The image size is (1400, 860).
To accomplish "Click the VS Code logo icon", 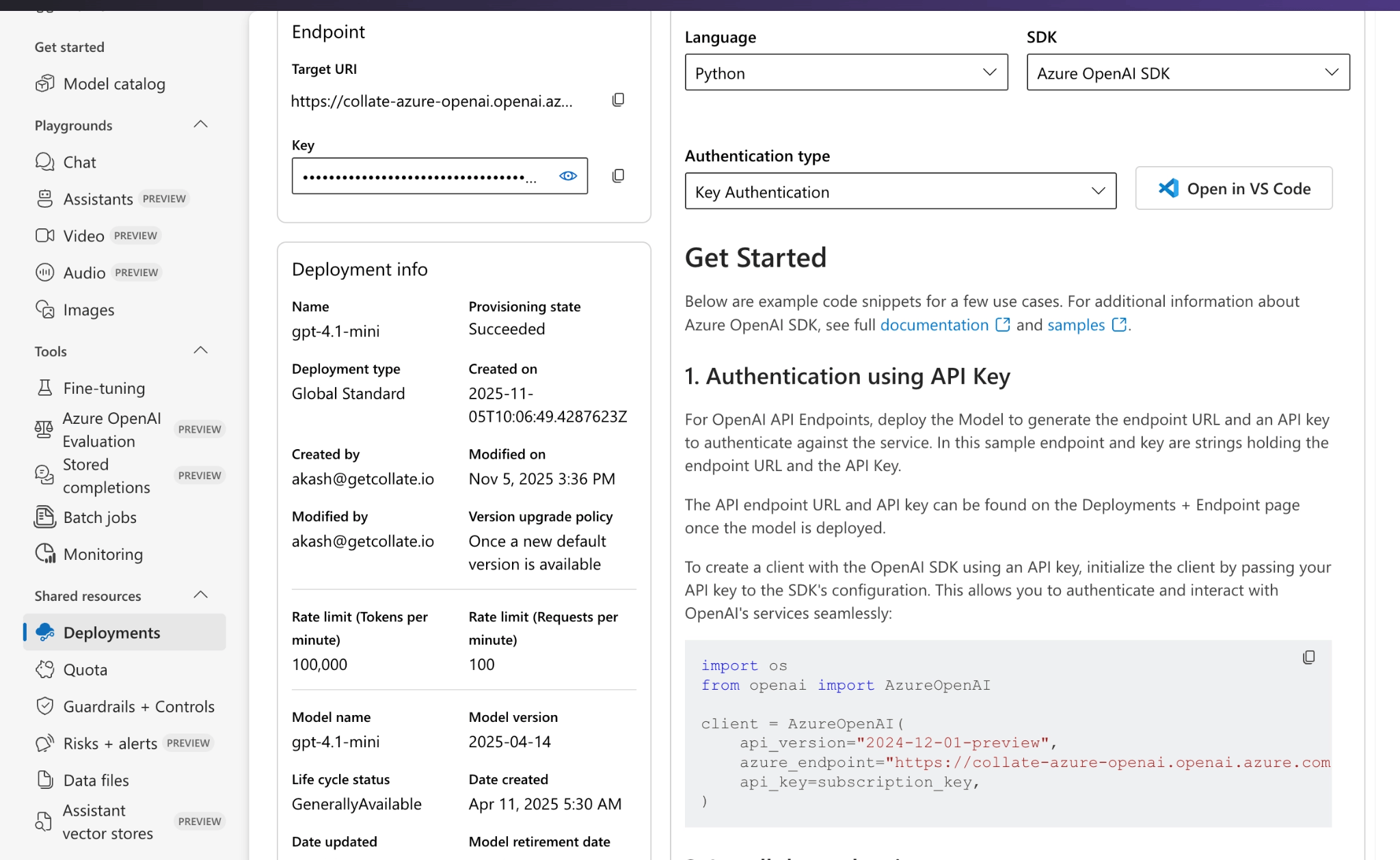I will click(1168, 188).
